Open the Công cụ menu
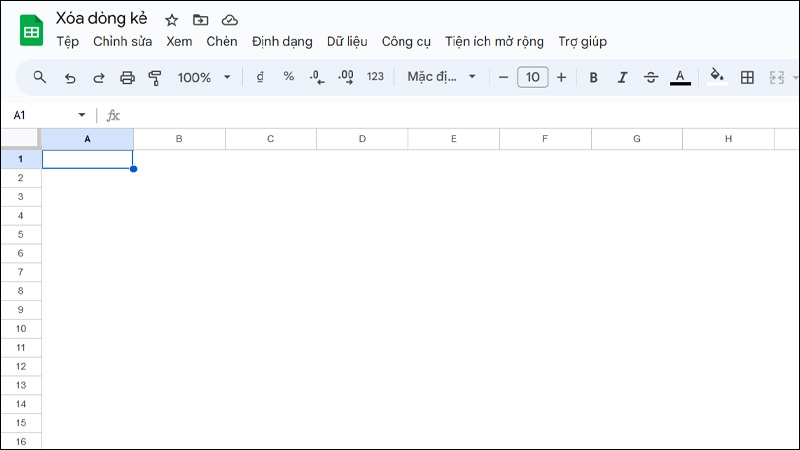The height and width of the screenshot is (450, 800). [x=406, y=42]
